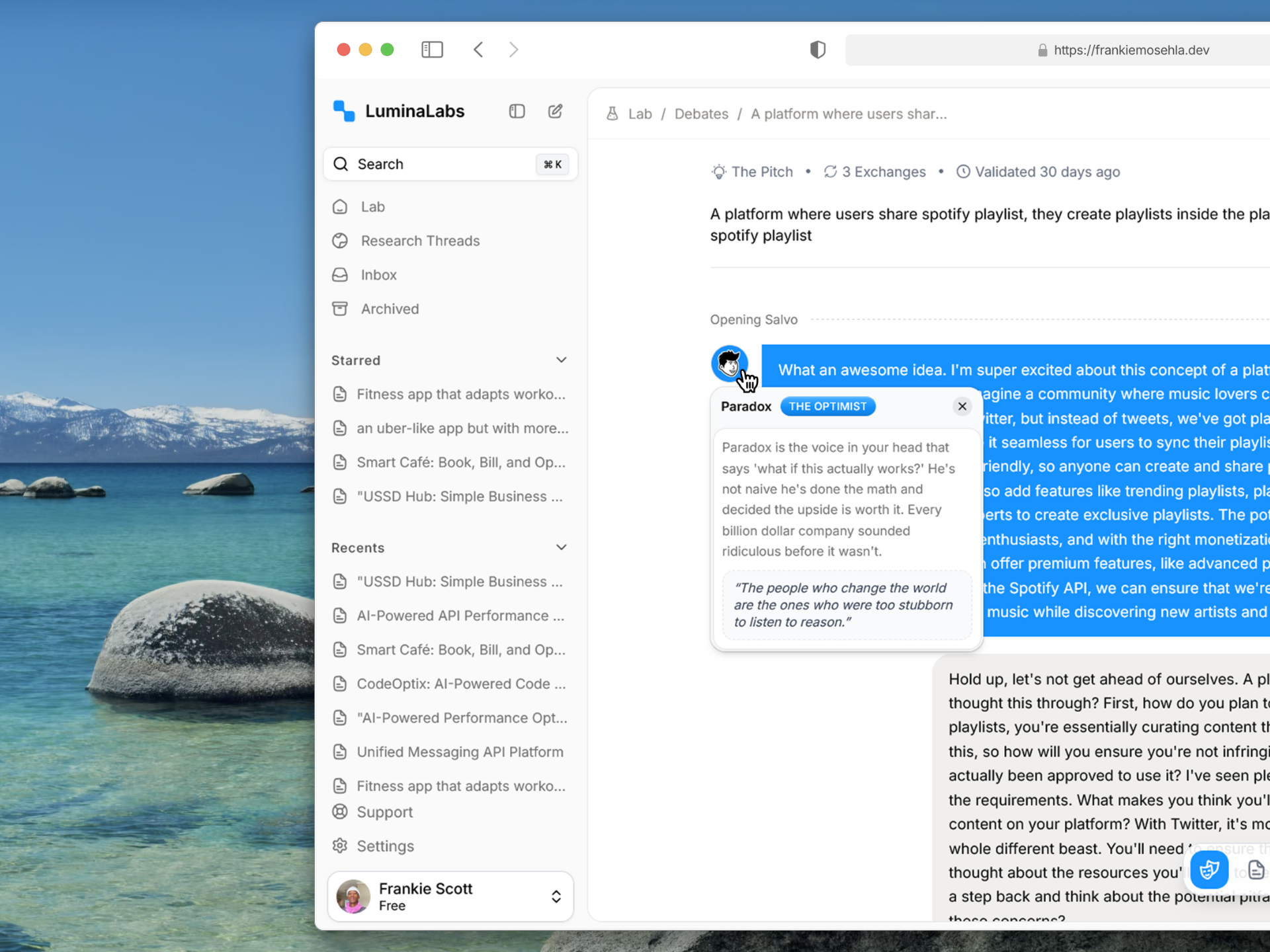Open Archived in sidebar
Screen dimensions: 1270x952
tap(450, 309)
